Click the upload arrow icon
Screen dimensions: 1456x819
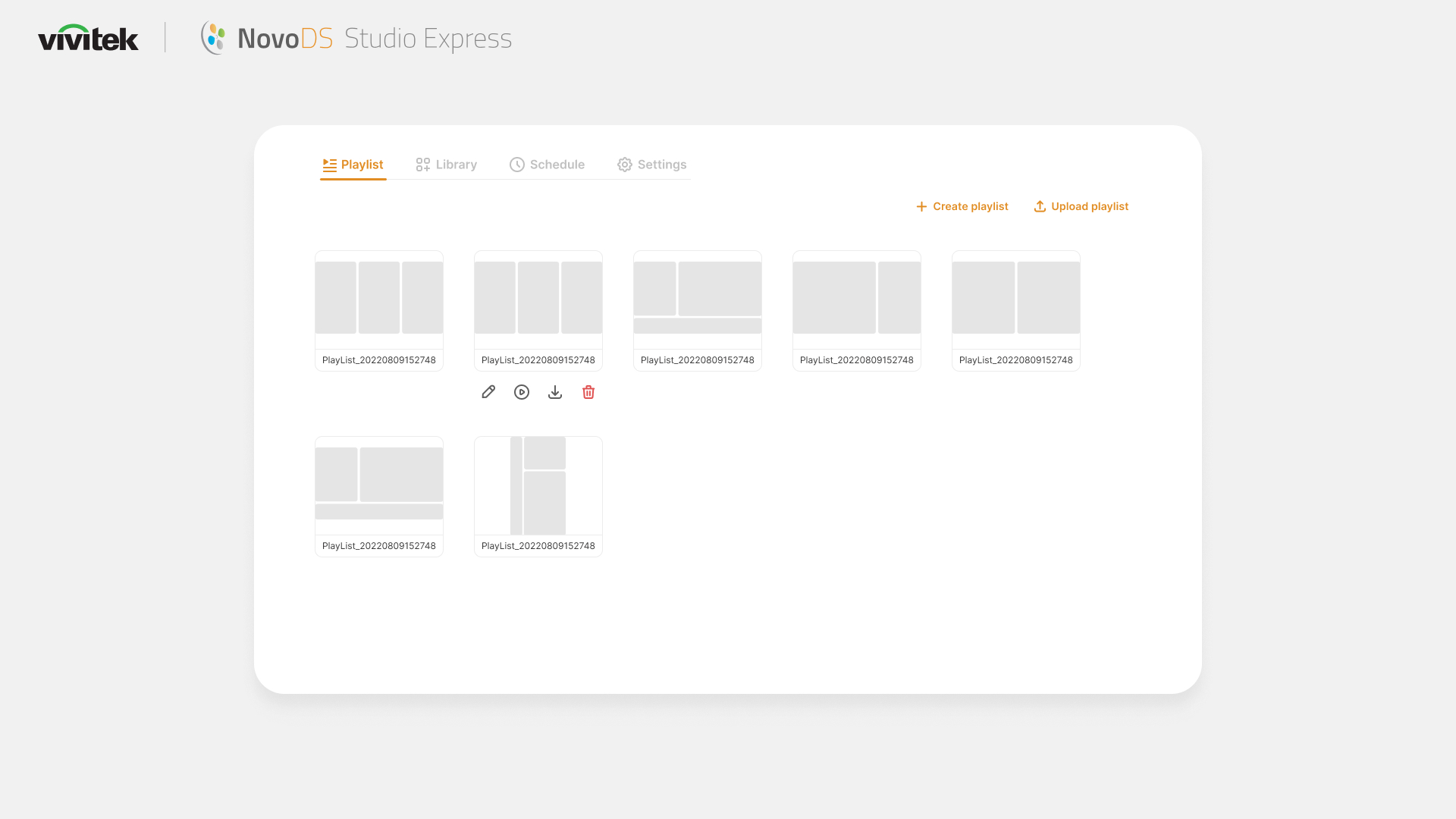[x=1040, y=206]
